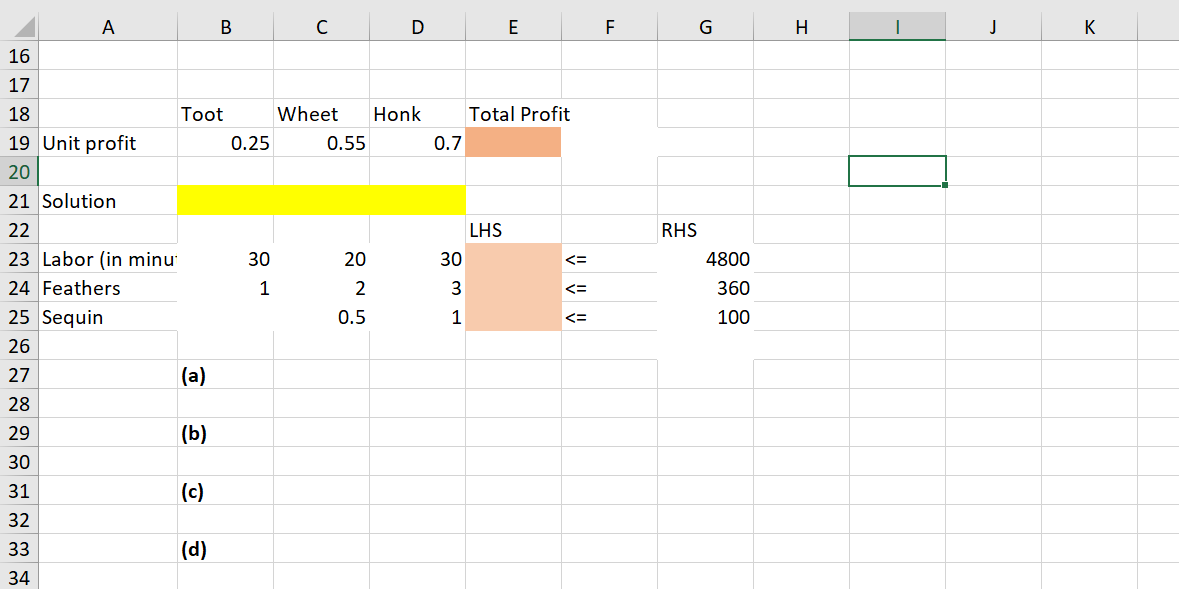1179x589 pixels.
Task: Click the '<=' sign in Feathers row
Action: tap(609, 287)
